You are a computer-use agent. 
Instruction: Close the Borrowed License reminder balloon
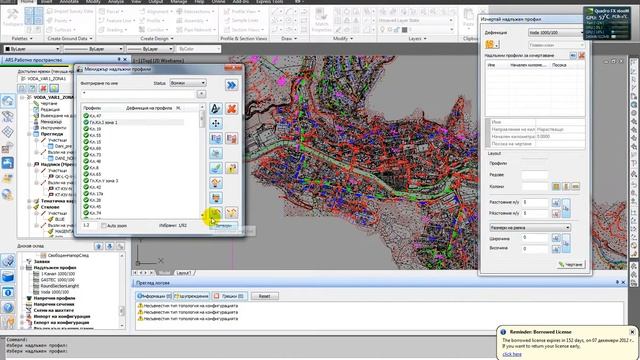coord(632,332)
